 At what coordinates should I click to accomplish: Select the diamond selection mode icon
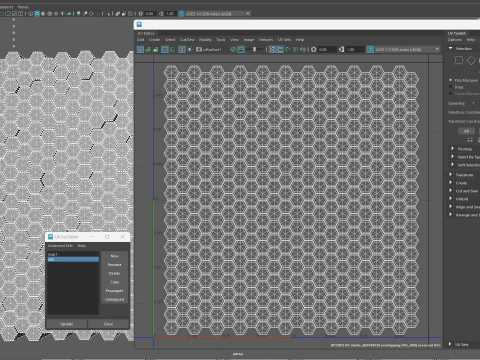click(471, 61)
